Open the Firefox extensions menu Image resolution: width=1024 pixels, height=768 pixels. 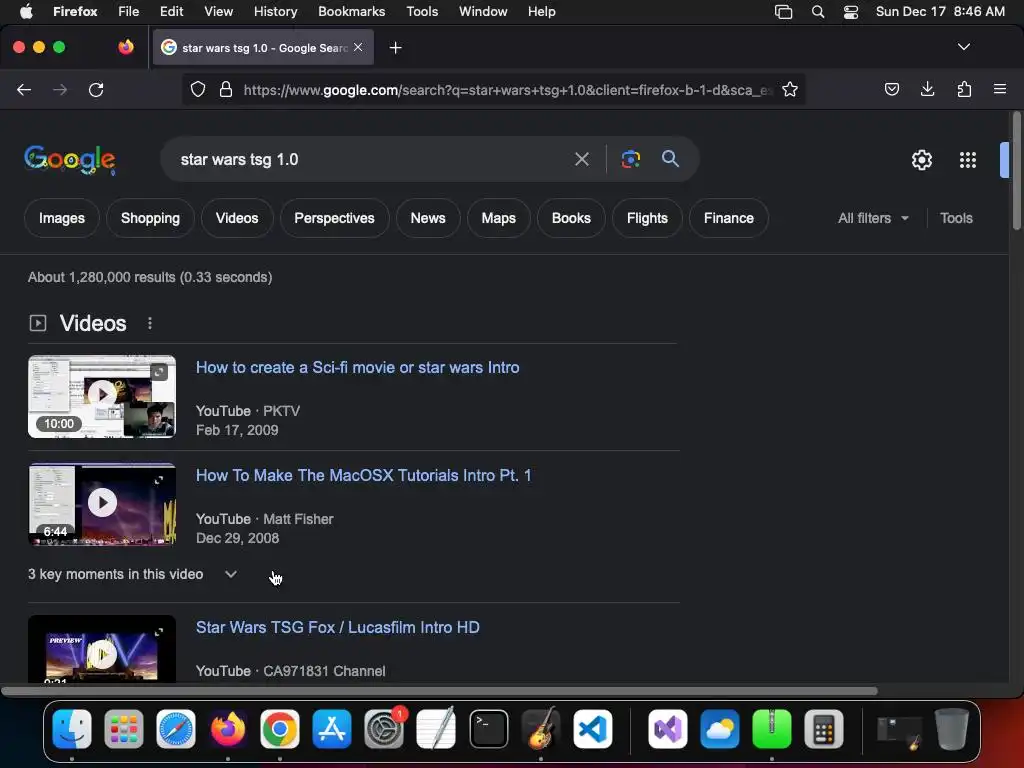pyautogui.click(x=964, y=89)
